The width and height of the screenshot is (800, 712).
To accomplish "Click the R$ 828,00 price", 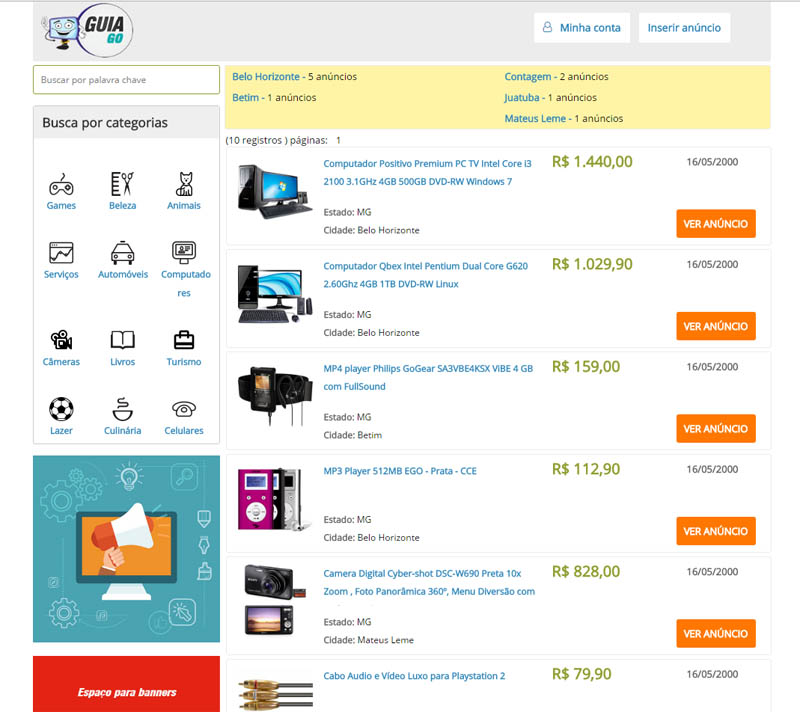I will (586, 572).
